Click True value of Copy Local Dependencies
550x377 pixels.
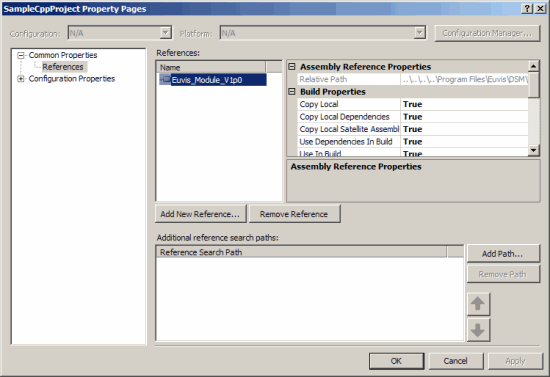[464, 117]
